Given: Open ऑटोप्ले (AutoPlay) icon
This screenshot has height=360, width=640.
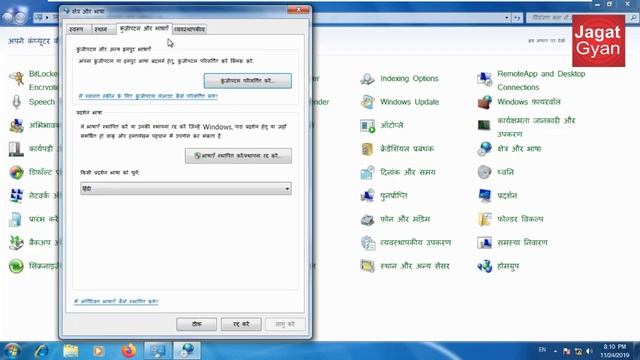Looking at the screenshot, I should [367, 125].
